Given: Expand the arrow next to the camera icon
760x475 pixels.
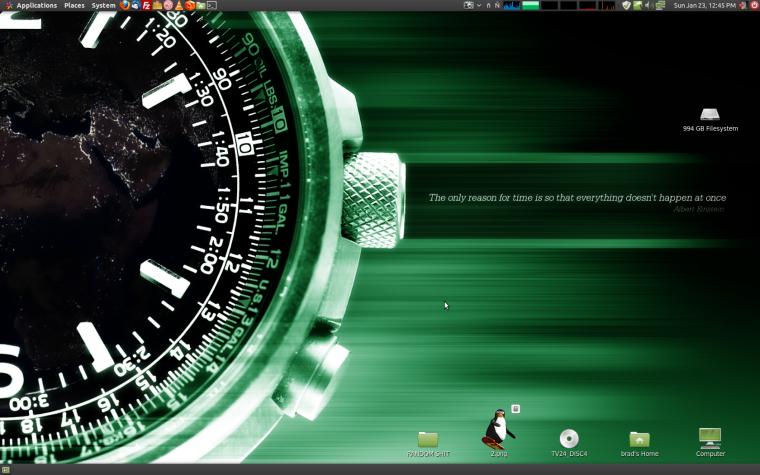Looking at the screenshot, I should (479, 5).
